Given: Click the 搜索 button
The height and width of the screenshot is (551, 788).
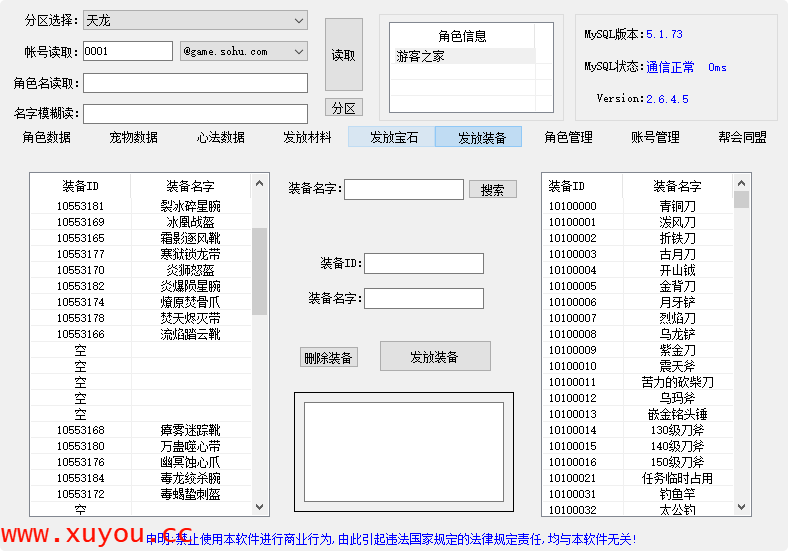Looking at the screenshot, I should point(492,189).
